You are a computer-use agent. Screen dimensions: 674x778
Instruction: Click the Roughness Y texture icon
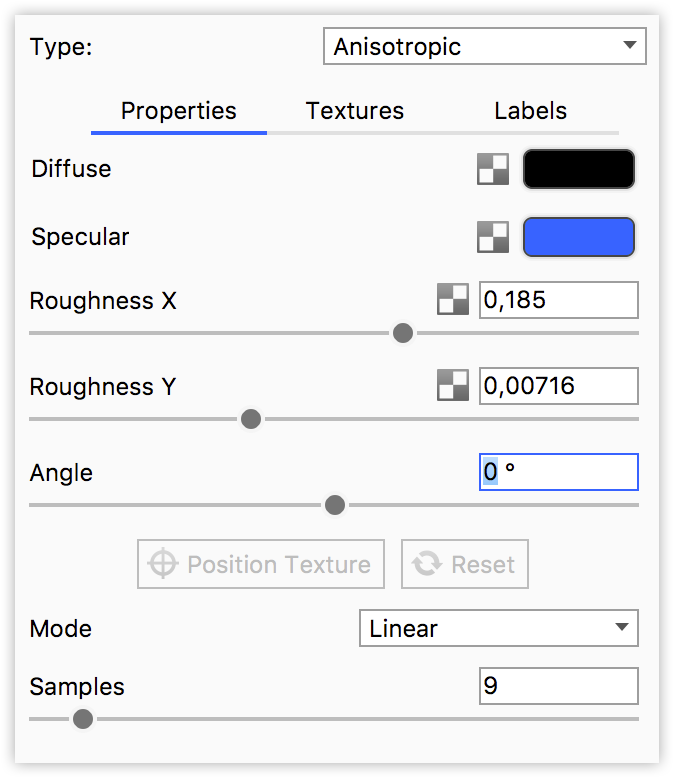[453, 385]
